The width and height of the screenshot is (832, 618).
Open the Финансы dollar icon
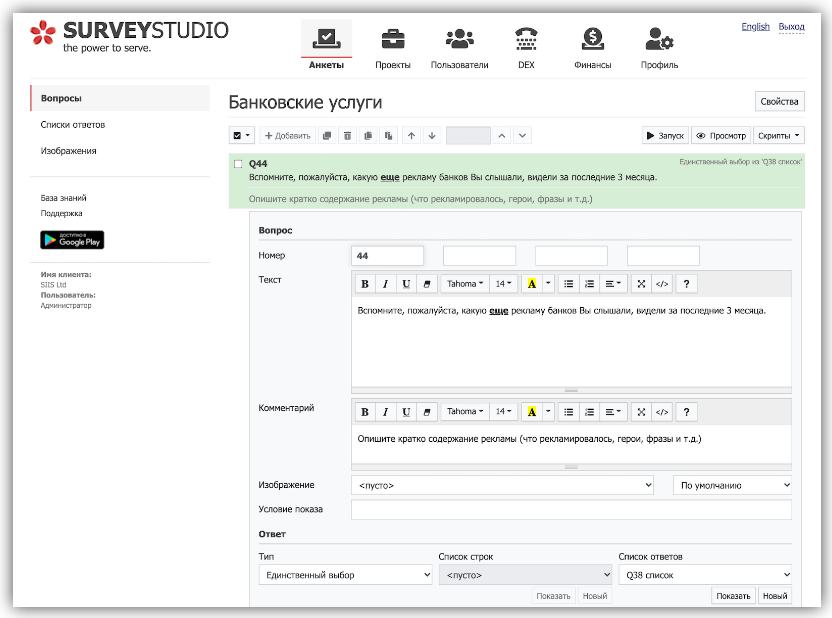click(593, 38)
